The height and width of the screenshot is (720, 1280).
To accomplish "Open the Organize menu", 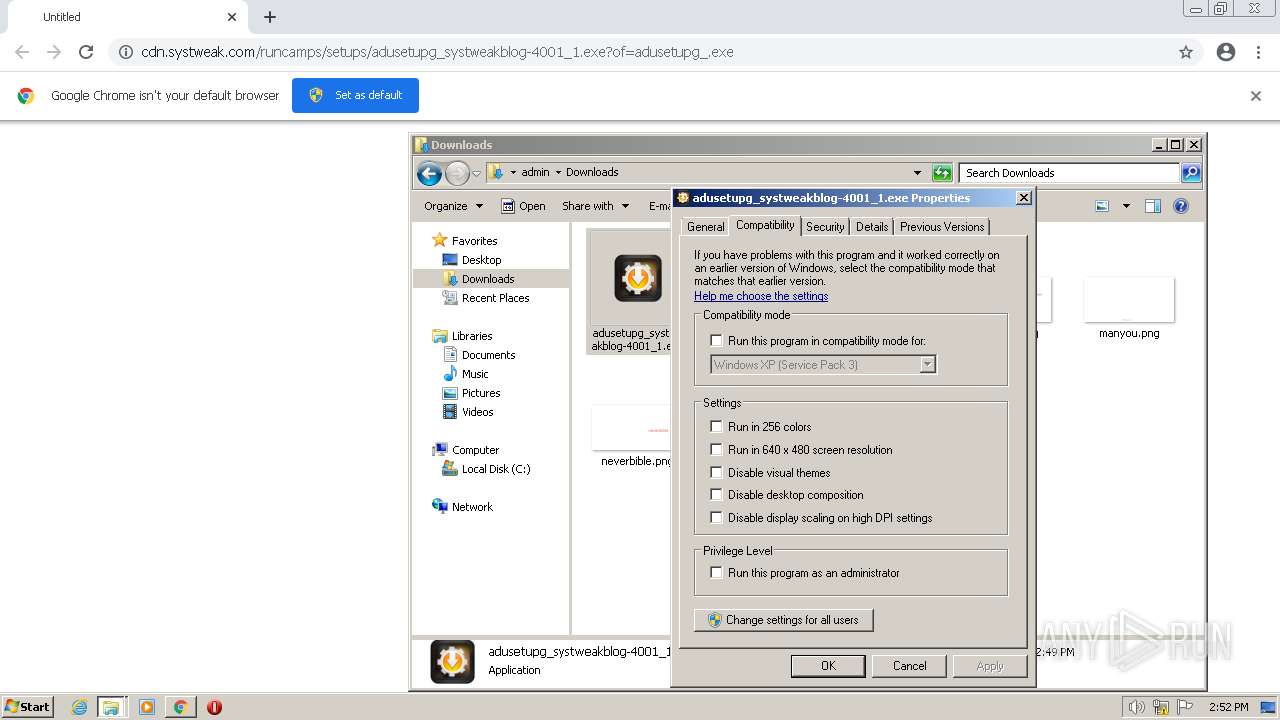I will [x=454, y=206].
